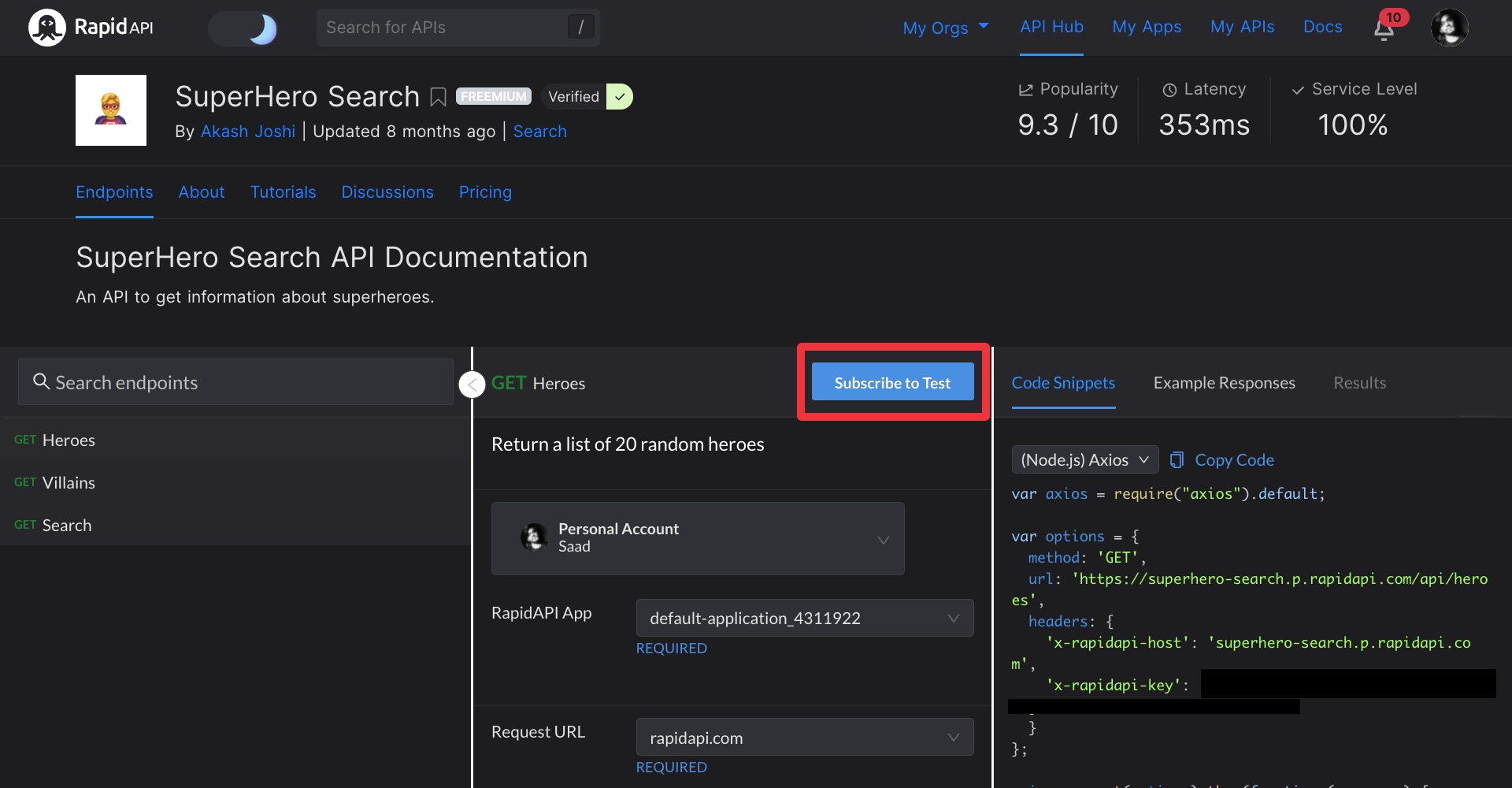Screen dimensions: 1512x788
Task: Click the magnifier icon in Search endpoints
Action: click(41, 381)
